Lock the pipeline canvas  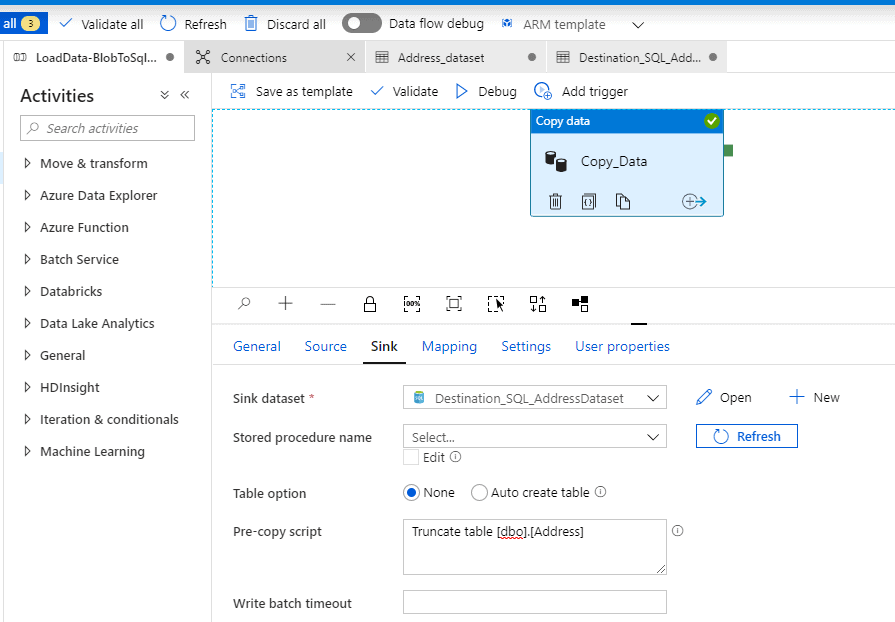(x=369, y=304)
